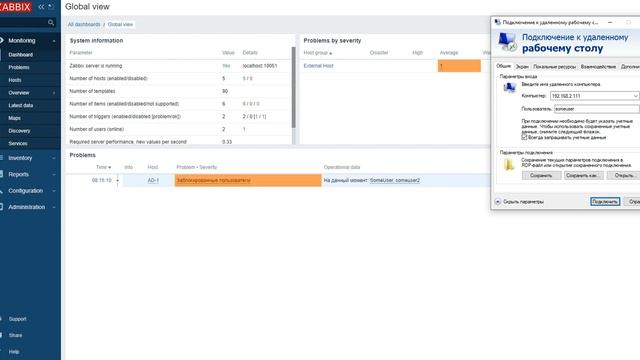
Task: Expand the Inventory menu section
Action: [54, 158]
